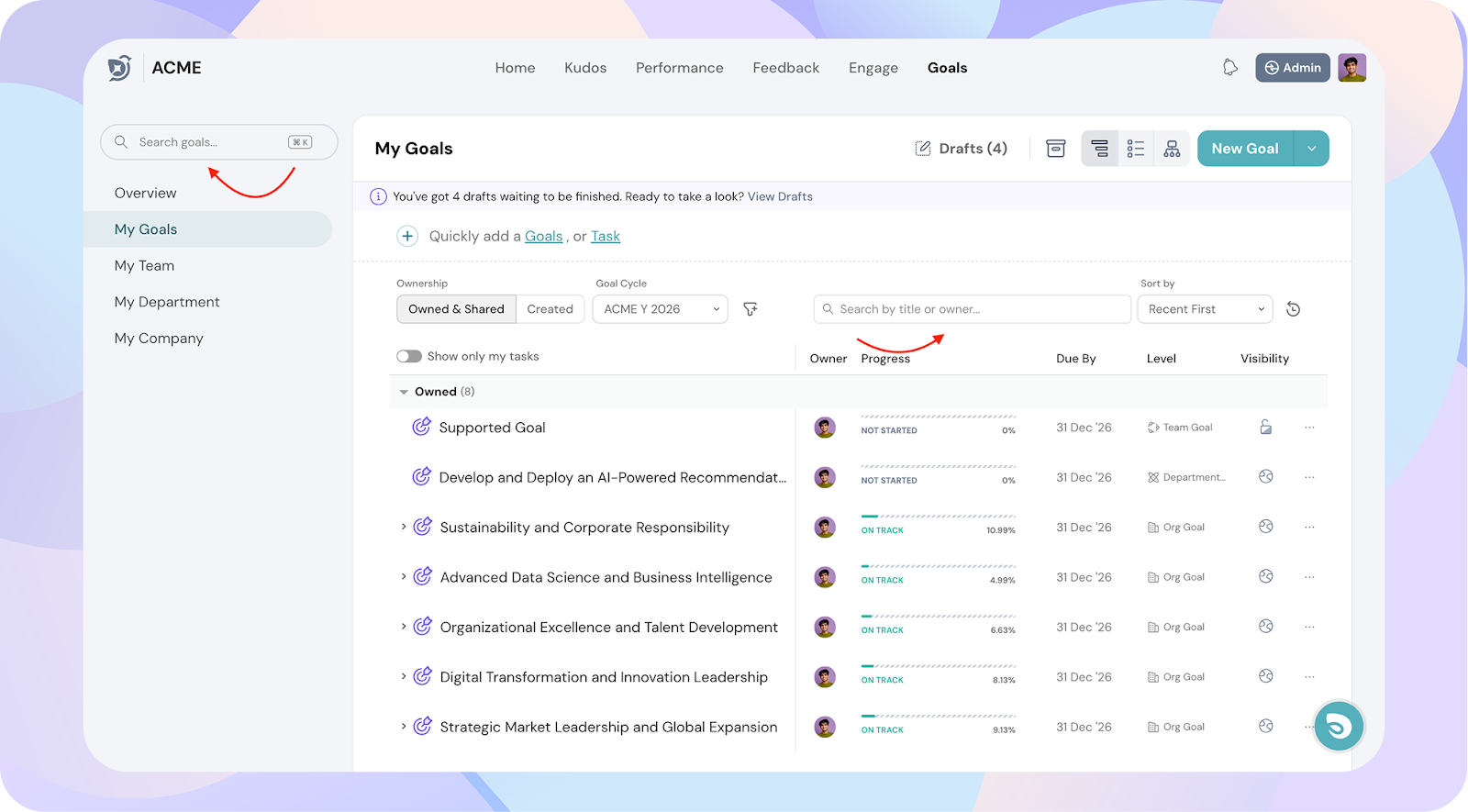Click the View Drafts link

780,196
